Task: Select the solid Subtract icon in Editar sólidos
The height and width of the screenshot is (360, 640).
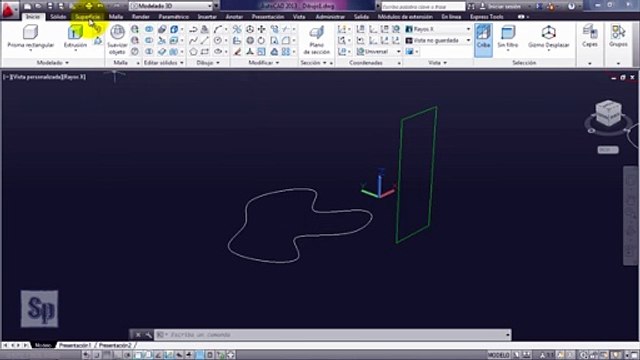Action: coord(149,40)
